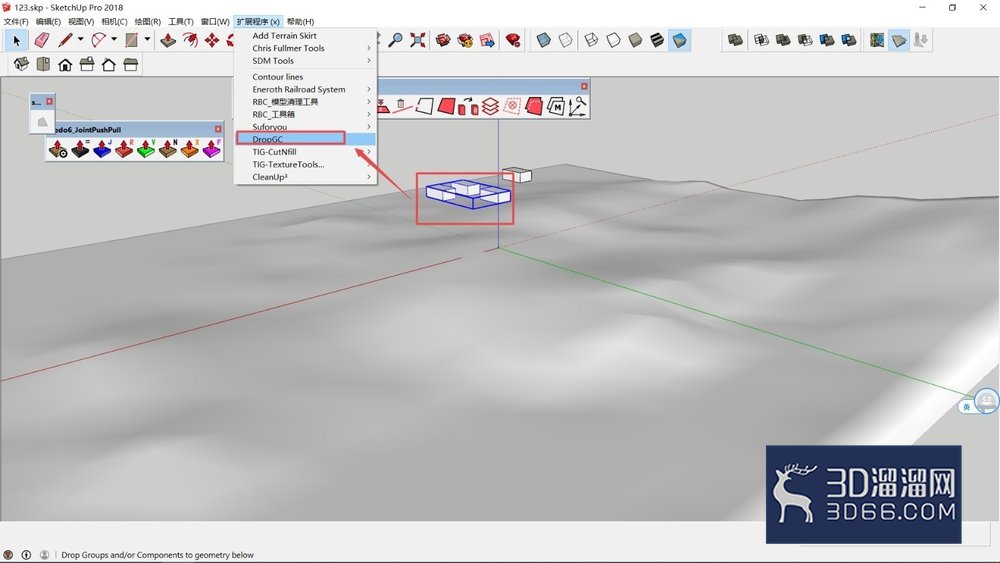Image resolution: width=1000 pixels, height=563 pixels.
Task: Switch to Iso view
Action: (21, 64)
